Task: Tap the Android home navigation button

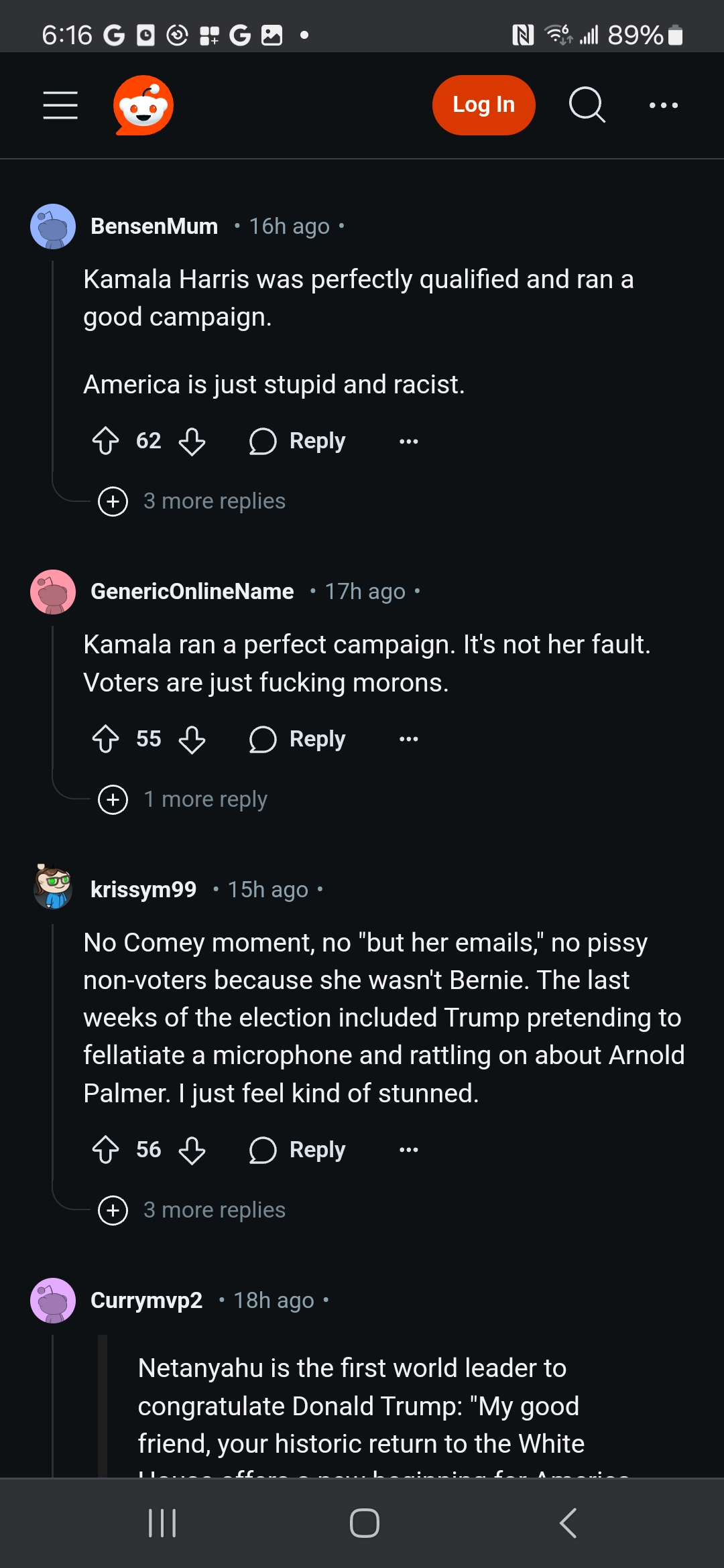Action: [x=364, y=1522]
